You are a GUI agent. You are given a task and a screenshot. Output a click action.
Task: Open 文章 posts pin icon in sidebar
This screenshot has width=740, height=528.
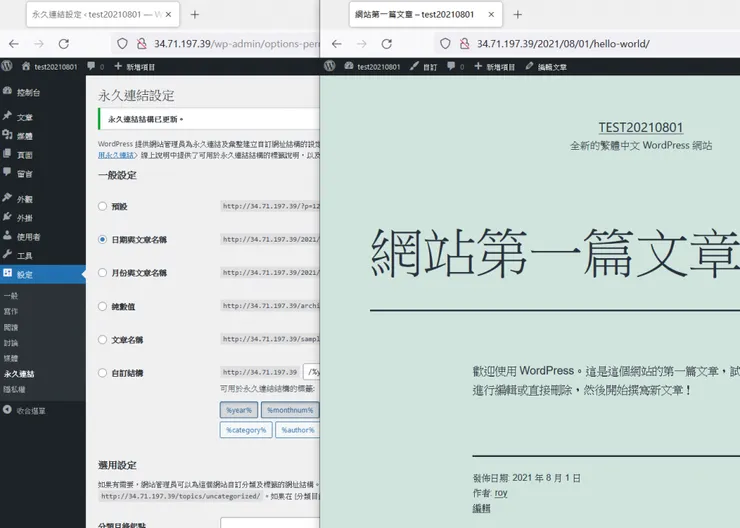point(7,116)
